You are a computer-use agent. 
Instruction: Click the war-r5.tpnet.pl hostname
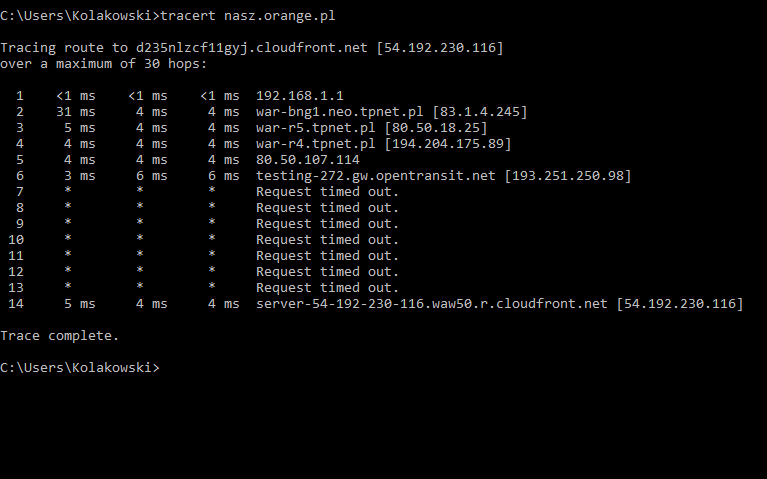(x=315, y=128)
